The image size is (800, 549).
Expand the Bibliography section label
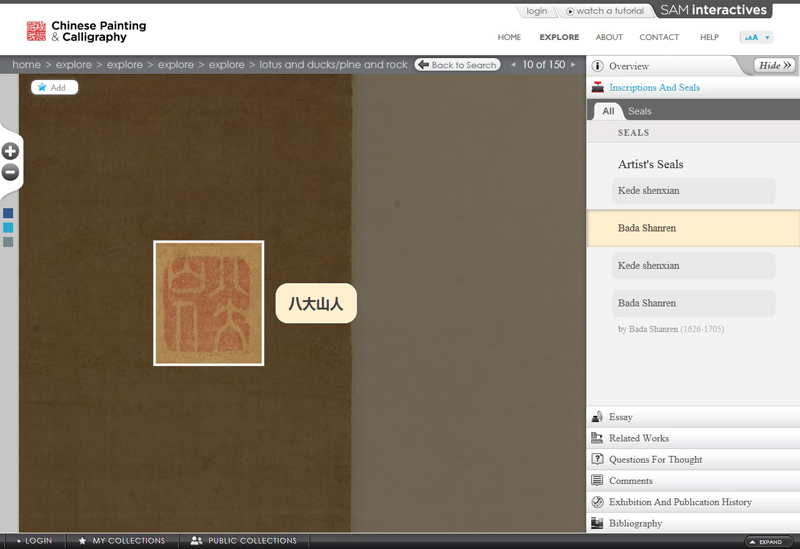tap(635, 523)
